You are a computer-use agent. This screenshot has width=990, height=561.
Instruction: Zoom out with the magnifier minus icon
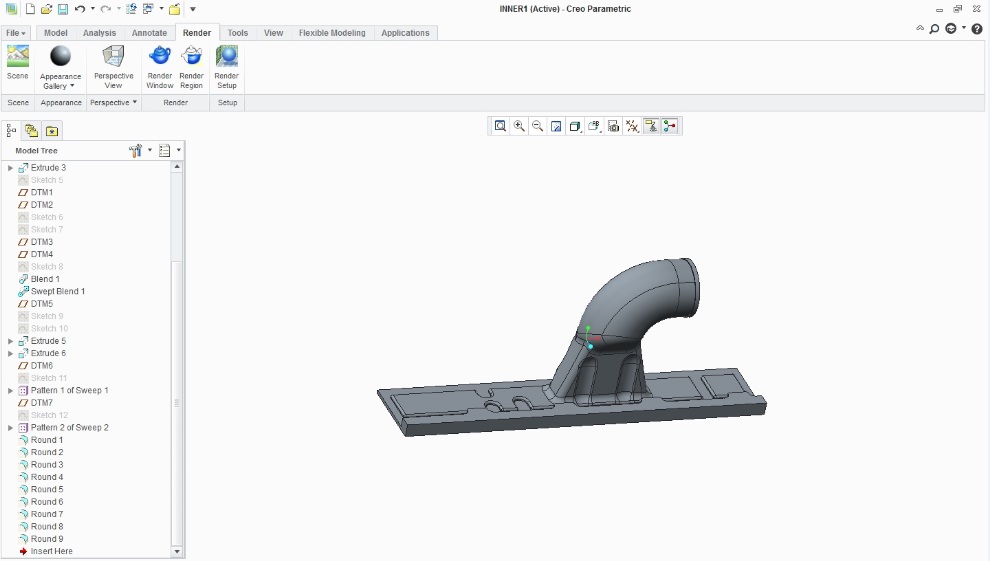pyautogui.click(x=537, y=126)
